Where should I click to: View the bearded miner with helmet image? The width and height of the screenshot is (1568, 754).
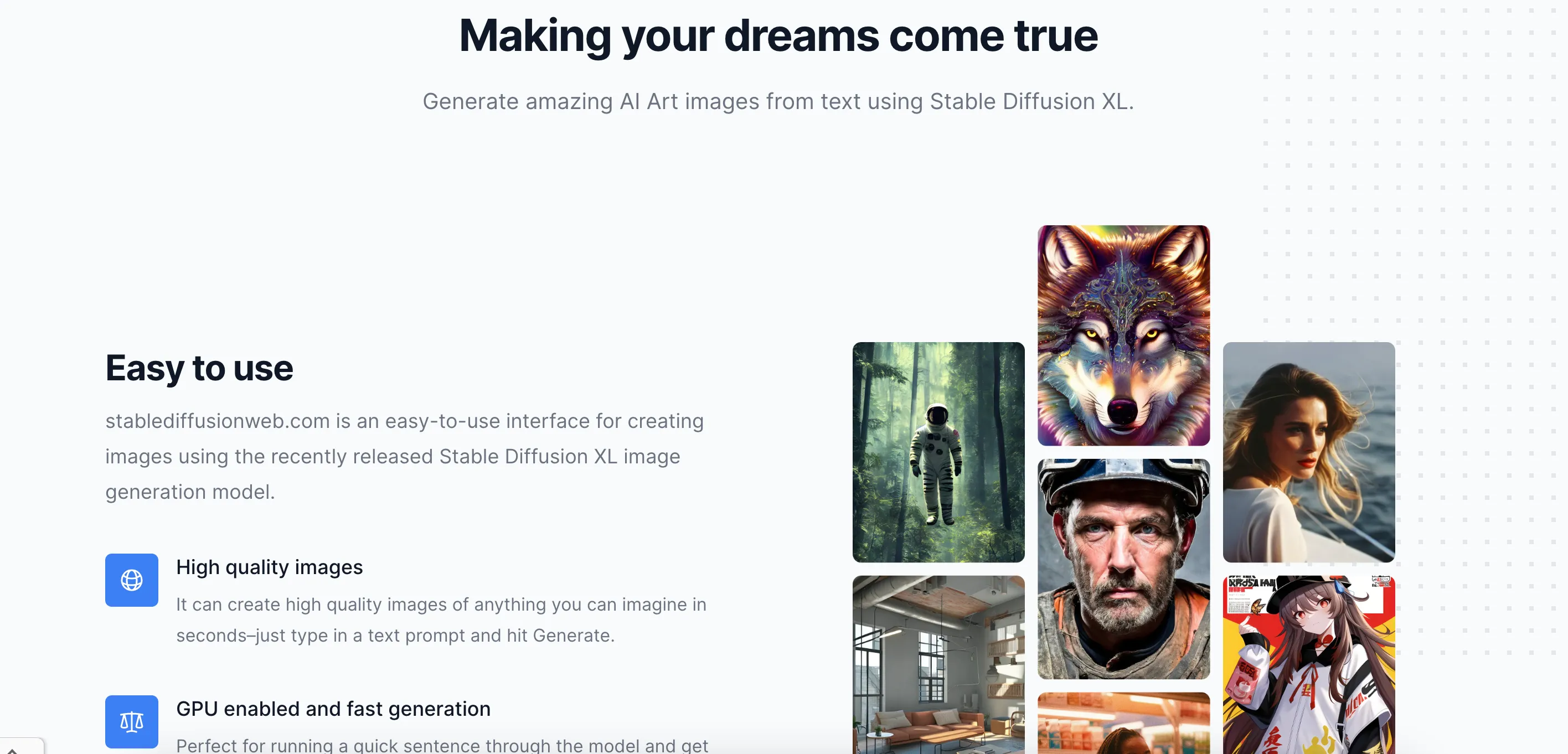click(x=1123, y=569)
